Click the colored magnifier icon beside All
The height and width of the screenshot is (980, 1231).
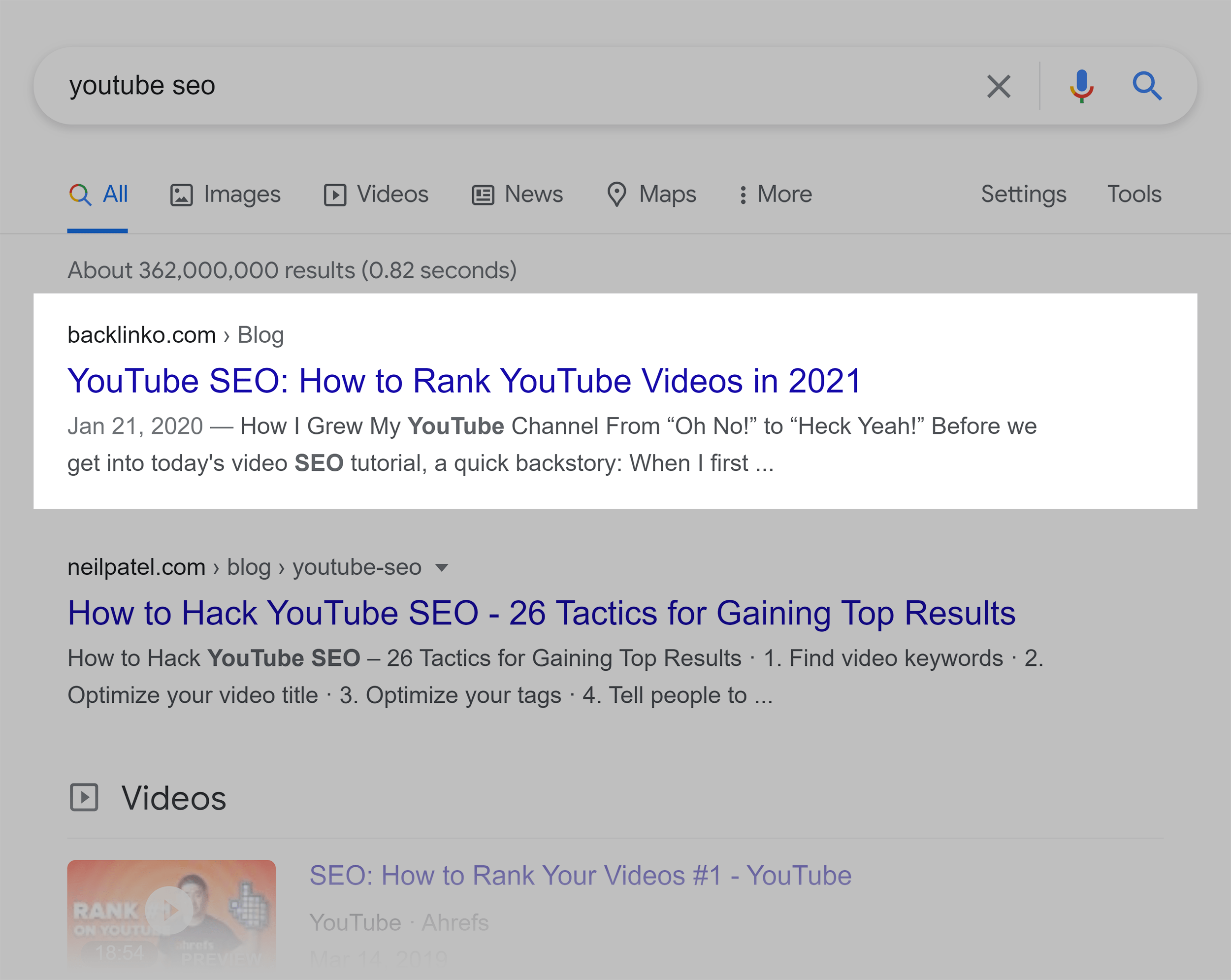(80, 195)
